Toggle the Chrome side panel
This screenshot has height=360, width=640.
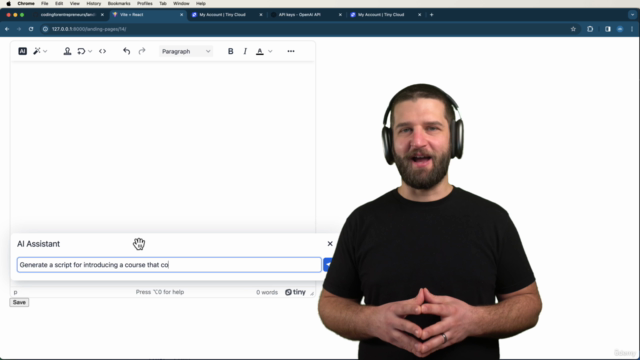point(608,29)
